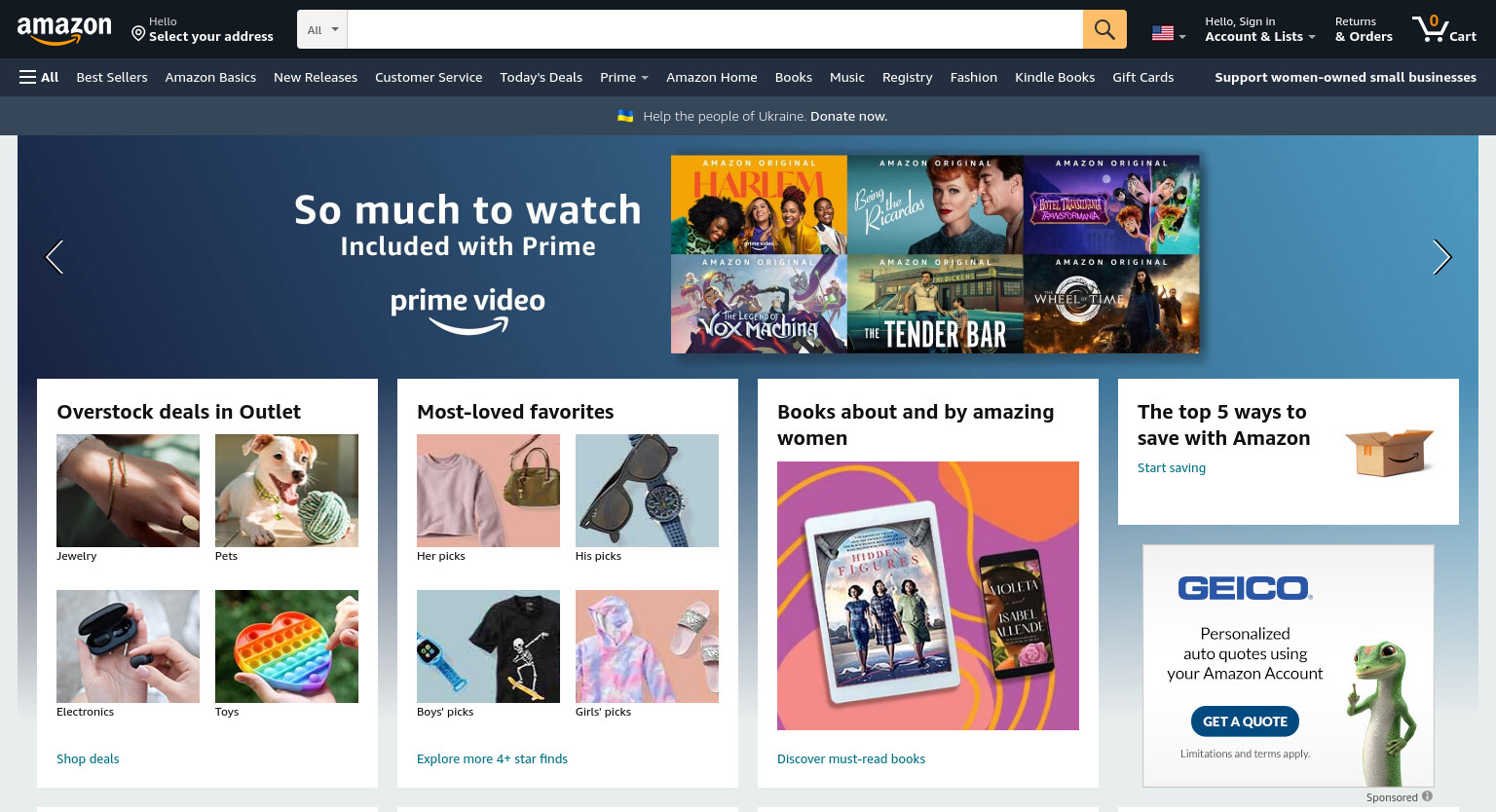Open Kindle Books nav item

coord(1055,77)
